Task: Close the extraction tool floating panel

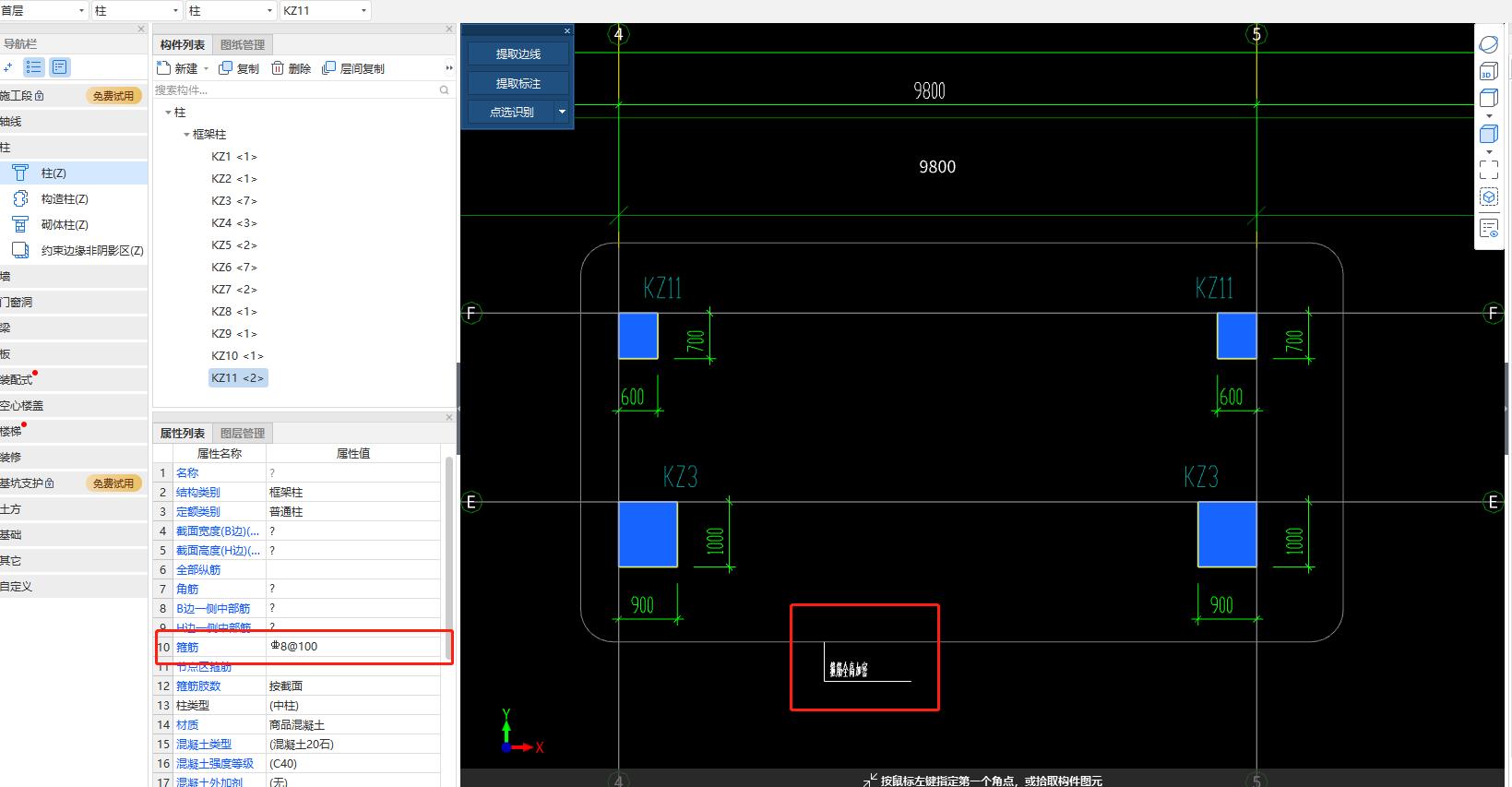Action: click(567, 30)
